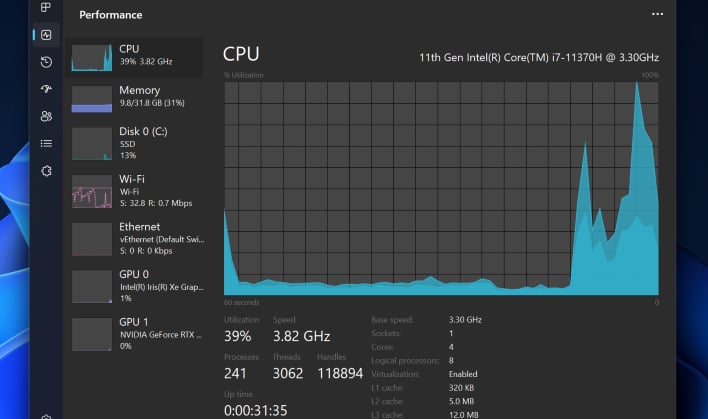Open the three-dot more options menu
708x419 pixels.
tap(657, 14)
